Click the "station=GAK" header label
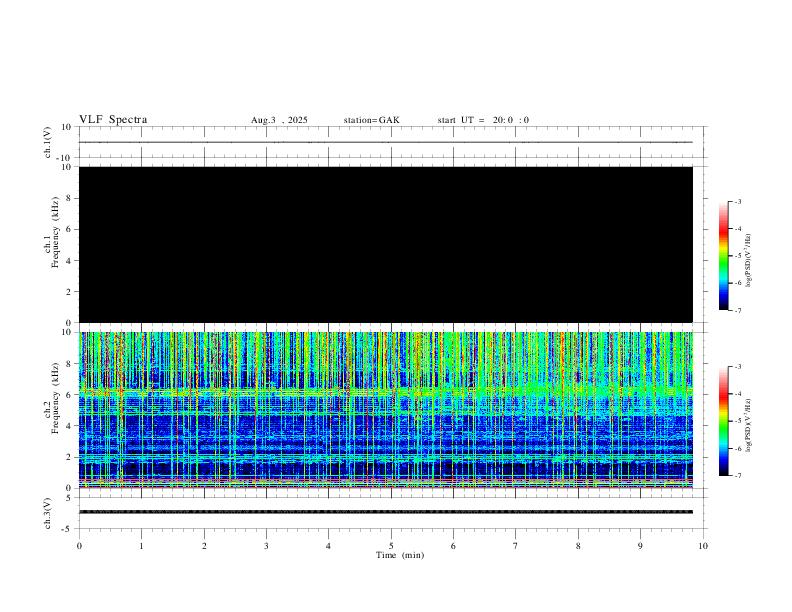This screenshot has height=612, width=792. coord(371,120)
